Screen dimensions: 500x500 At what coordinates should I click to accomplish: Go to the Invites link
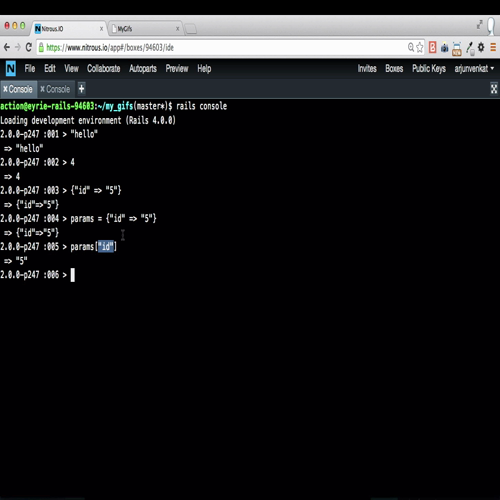(367, 69)
